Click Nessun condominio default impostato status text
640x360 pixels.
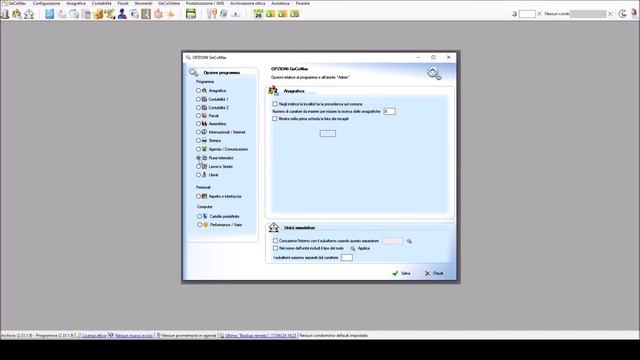pyautogui.click(x=333, y=336)
